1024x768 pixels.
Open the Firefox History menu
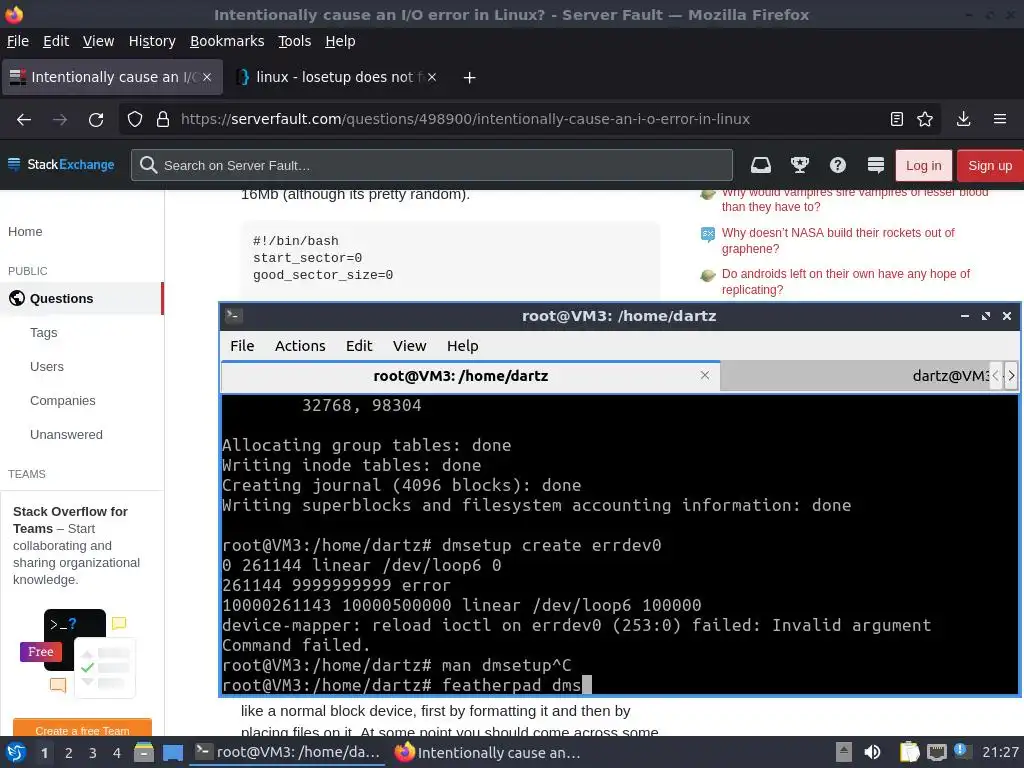pos(152,41)
